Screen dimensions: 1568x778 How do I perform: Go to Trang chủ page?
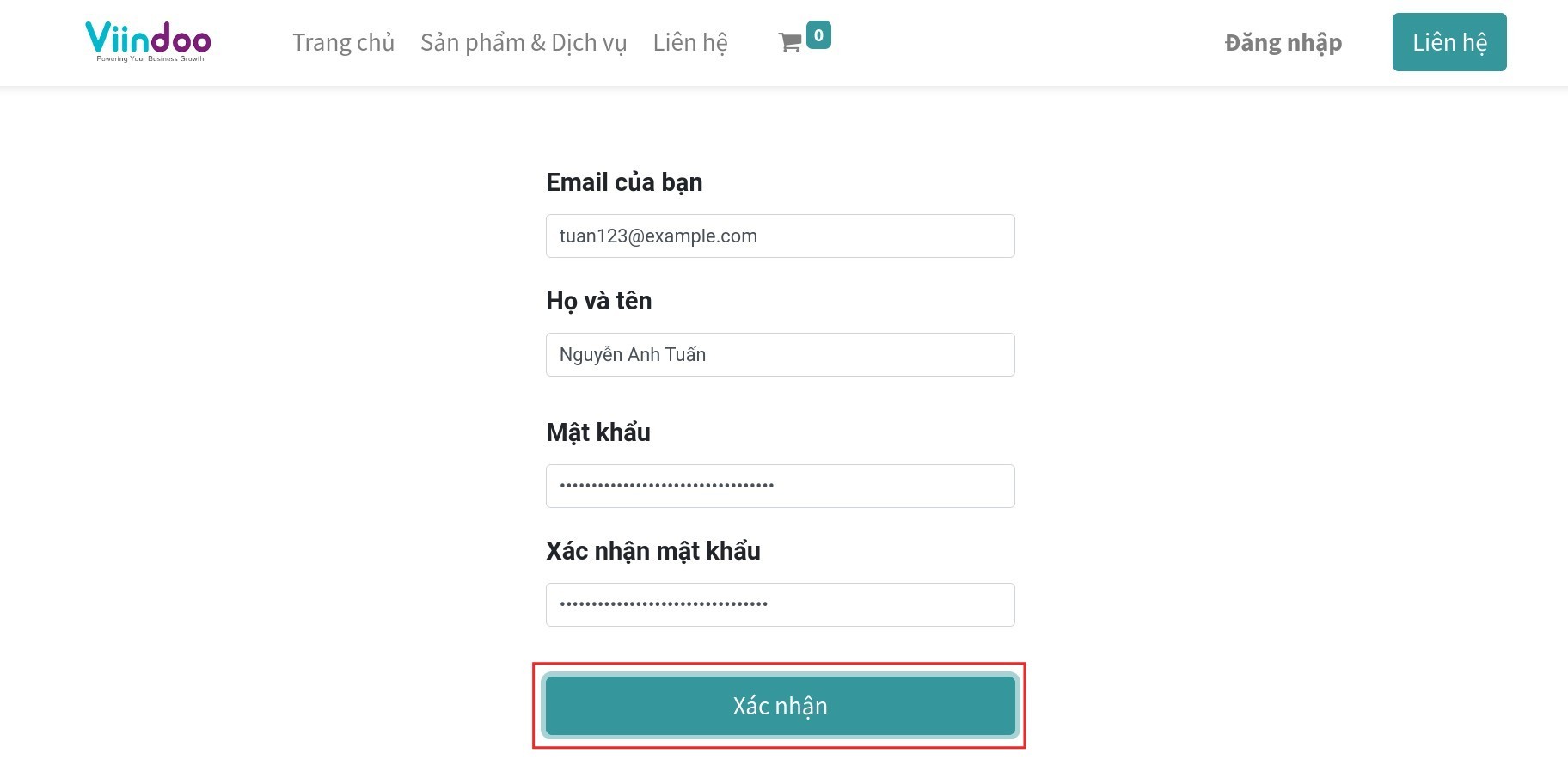coord(343,42)
